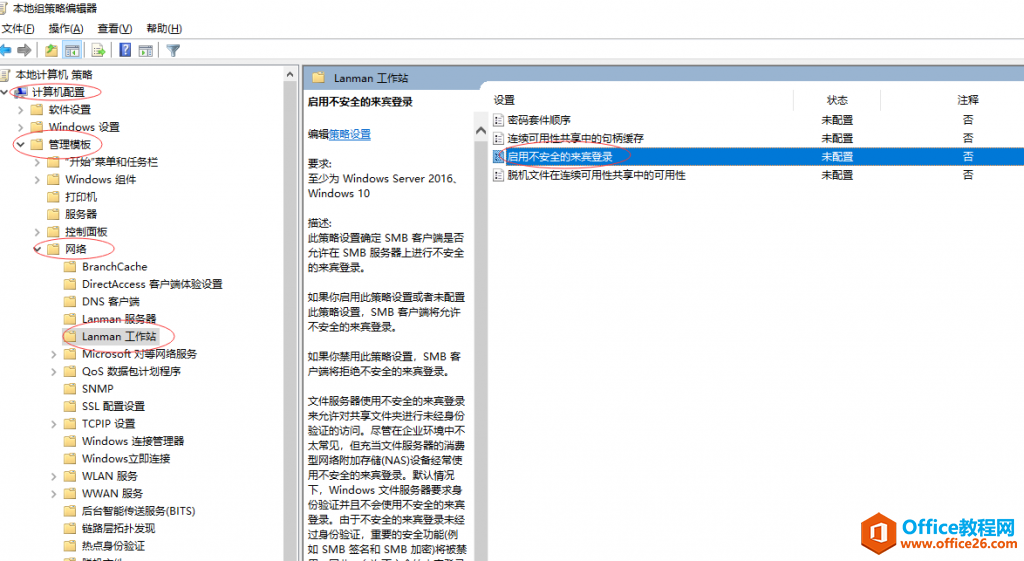The height and width of the screenshot is (561, 1024).
Task: Click the folder icon of 服务器
Action: (x=54, y=214)
